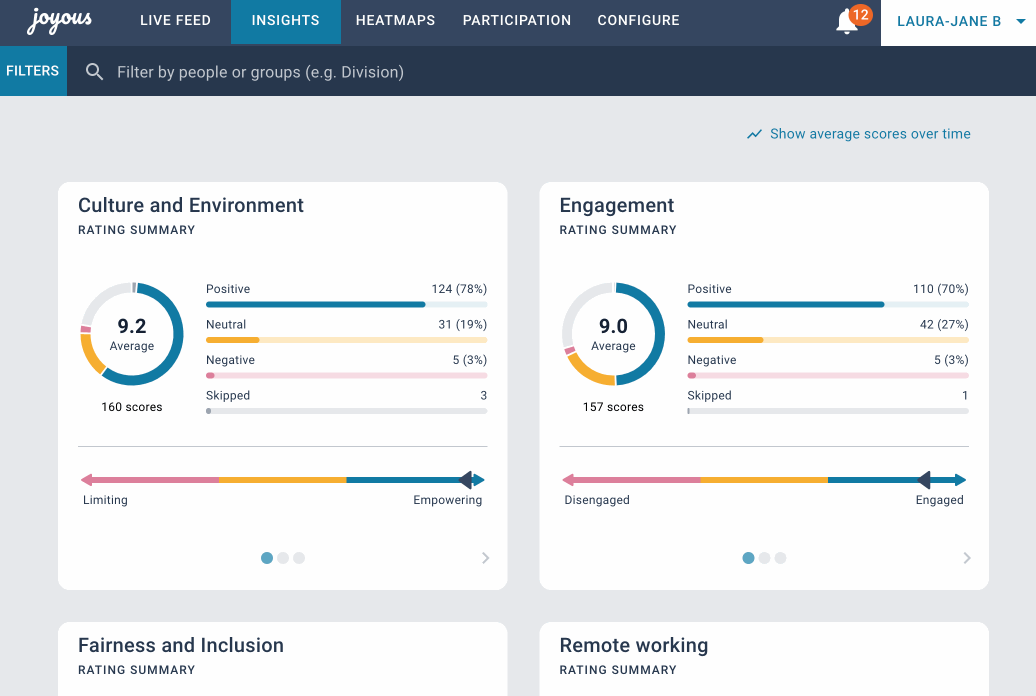Open the notifications bell

pyautogui.click(x=847, y=21)
